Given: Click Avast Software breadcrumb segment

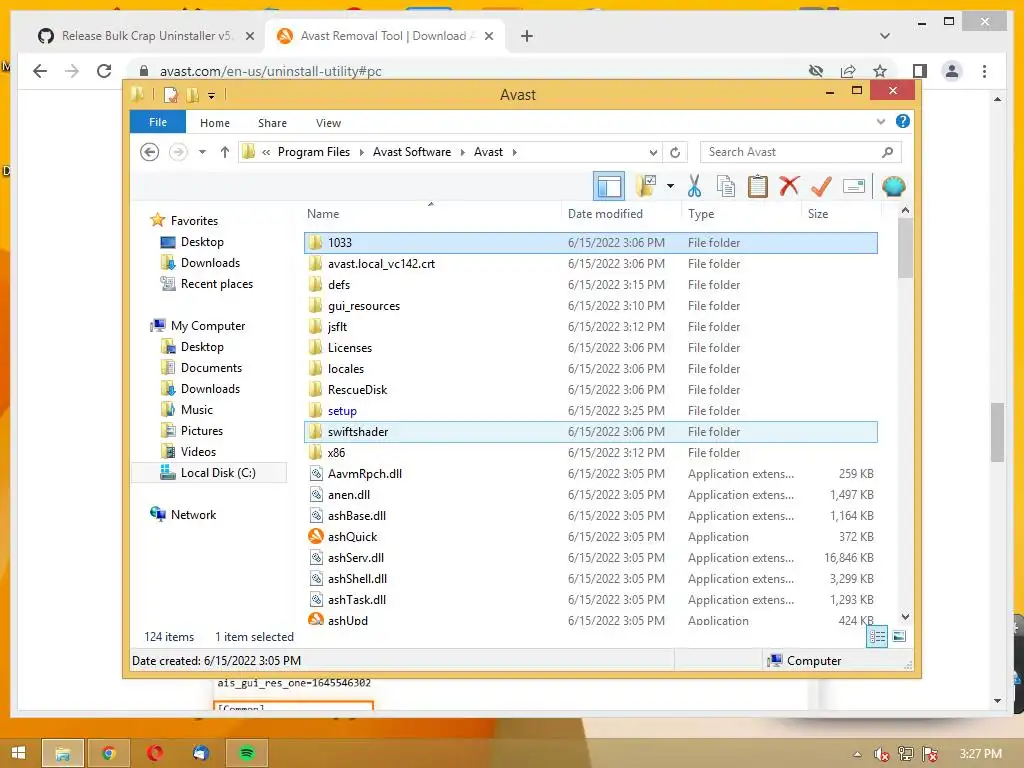Looking at the screenshot, I should 411,152.
